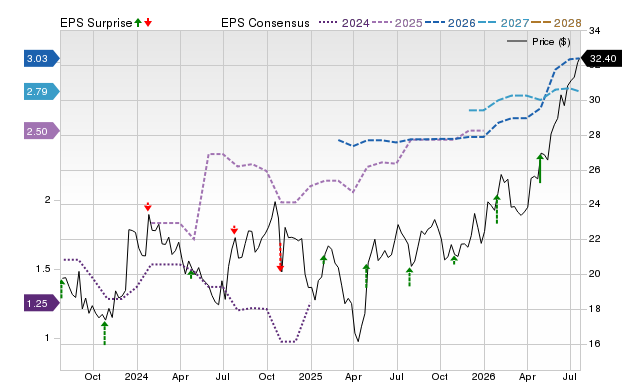The image size is (640, 382).
Task: Click the 26 price axis label
Action: click(x=595, y=169)
